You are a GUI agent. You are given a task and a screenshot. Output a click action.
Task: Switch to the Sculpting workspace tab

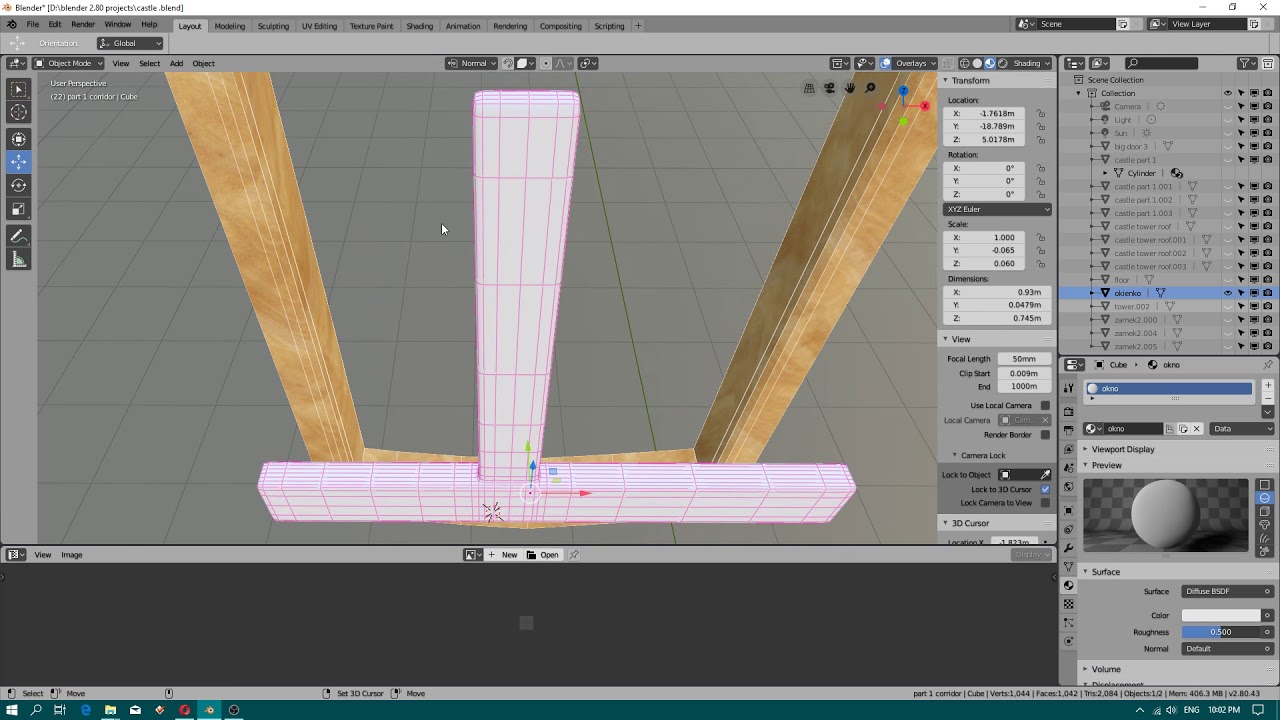pyautogui.click(x=273, y=26)
